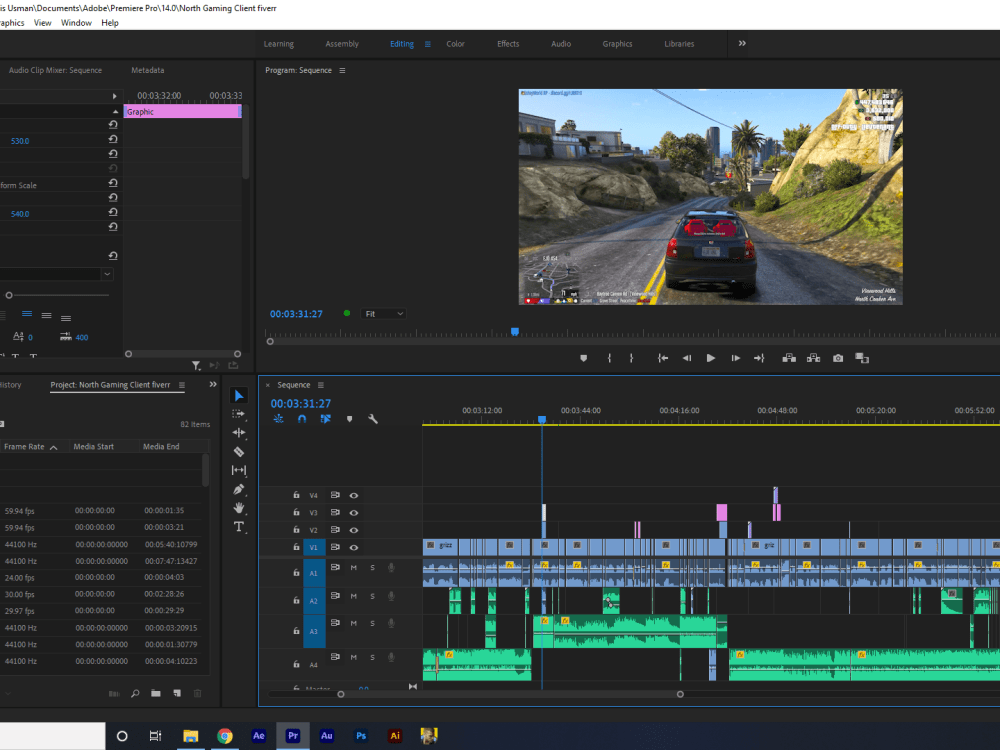
Task: Switch to Effects workspace
Action: [x=508, y=44]
